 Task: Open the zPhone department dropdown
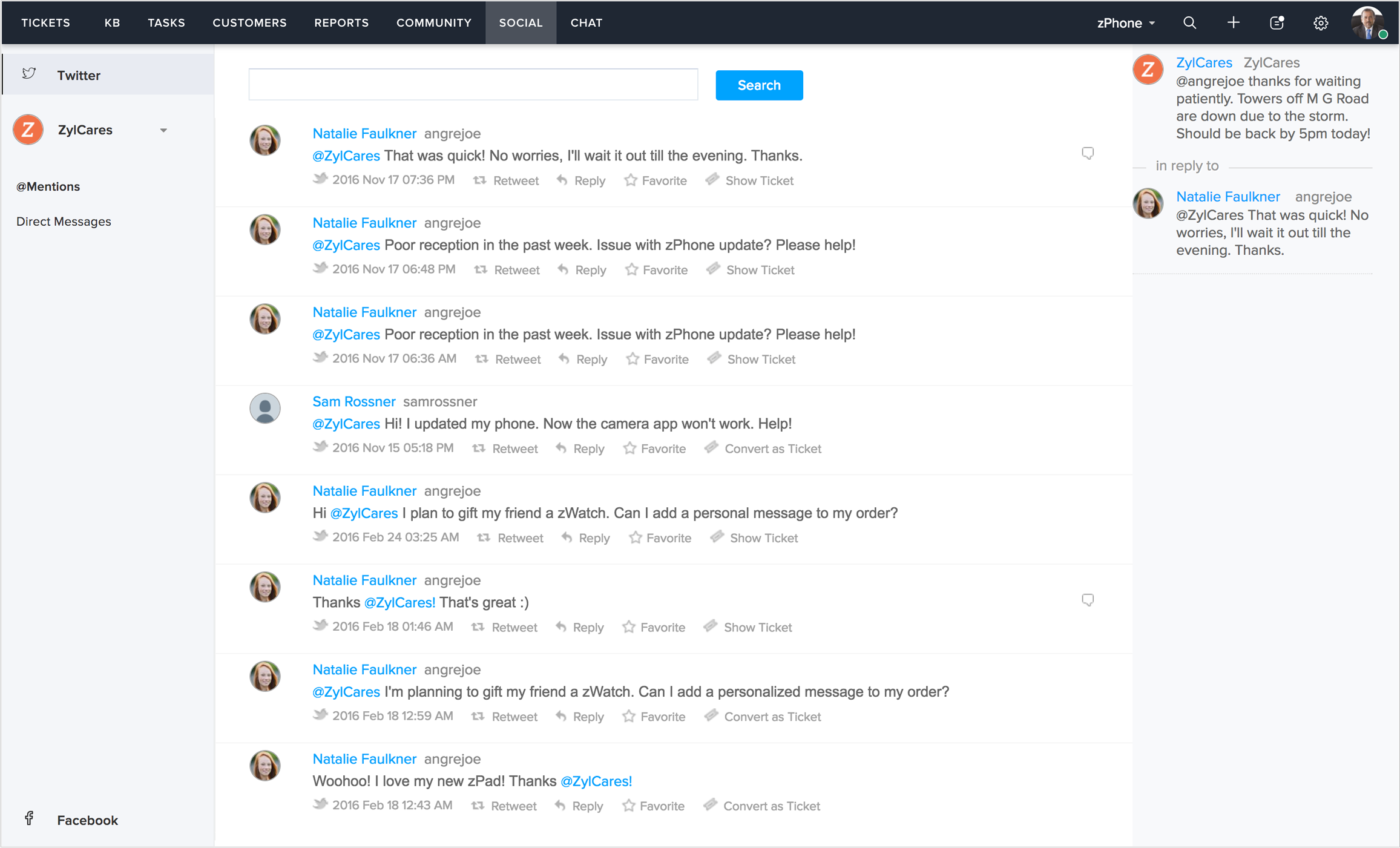[x=1126, y=23]
